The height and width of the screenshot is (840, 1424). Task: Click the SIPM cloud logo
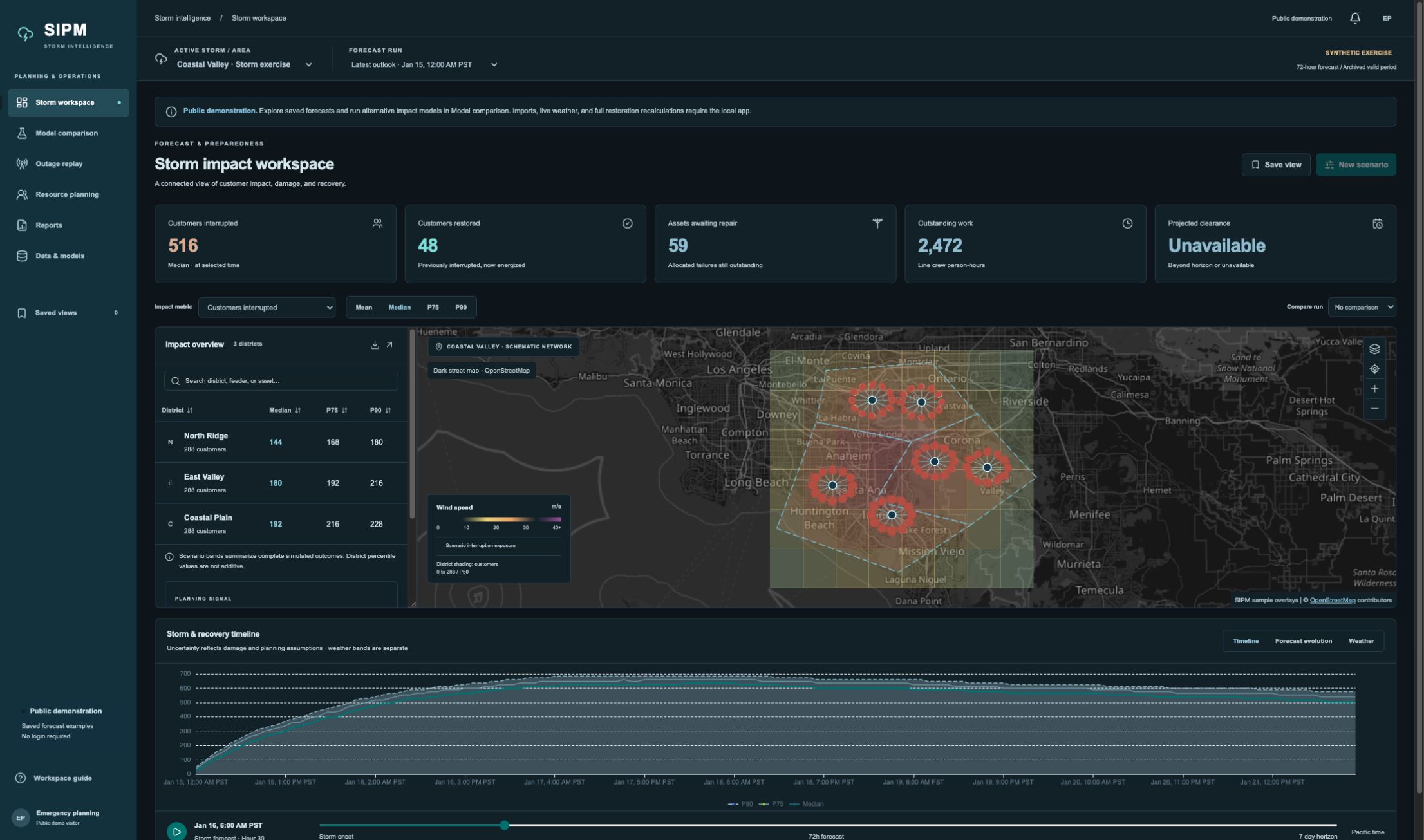[x=25, y=33]
